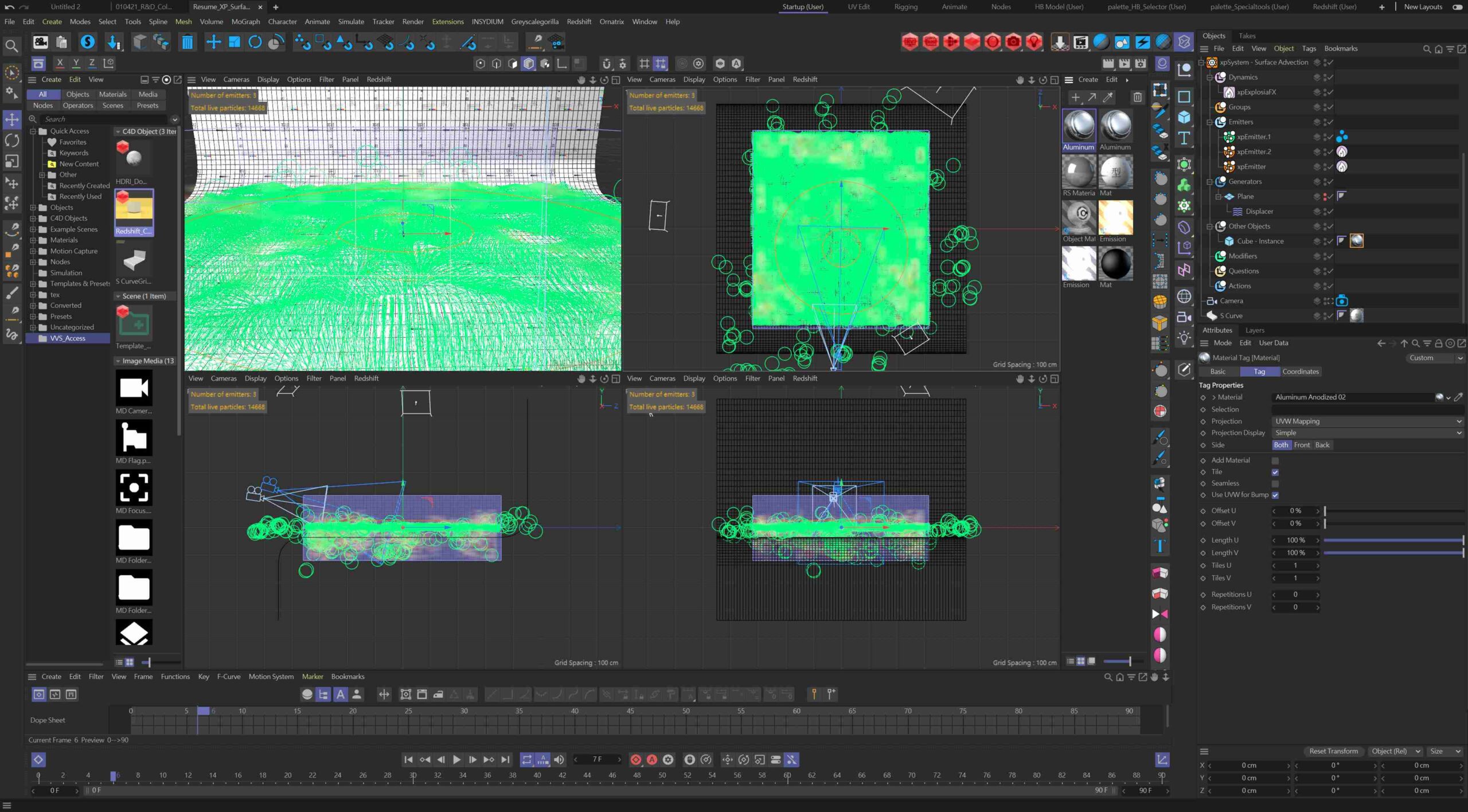This screenshot has height=812, width=1468.
Task: Collapse the Emitters group in Objects tree
Action: 1210,122
